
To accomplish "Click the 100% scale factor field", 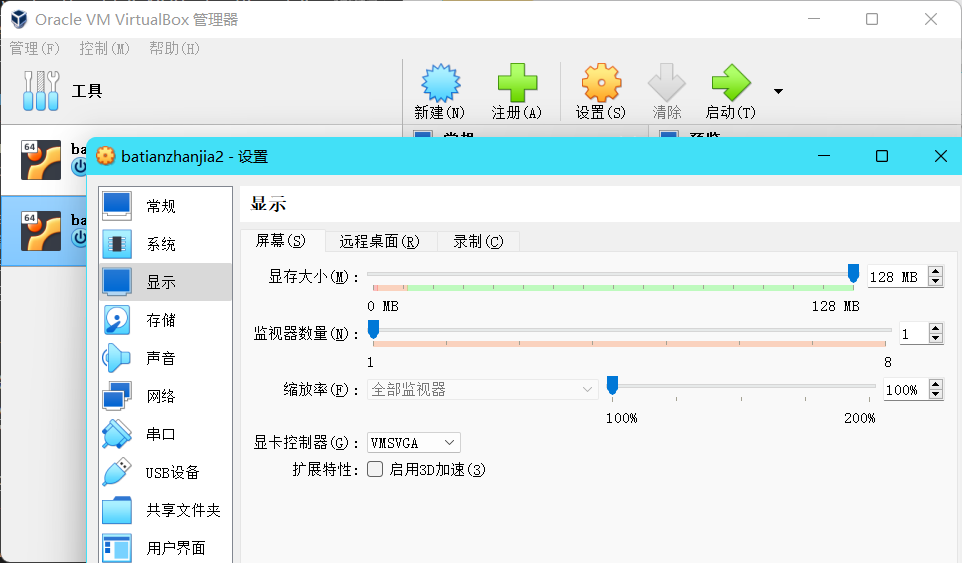I will 906,389.
